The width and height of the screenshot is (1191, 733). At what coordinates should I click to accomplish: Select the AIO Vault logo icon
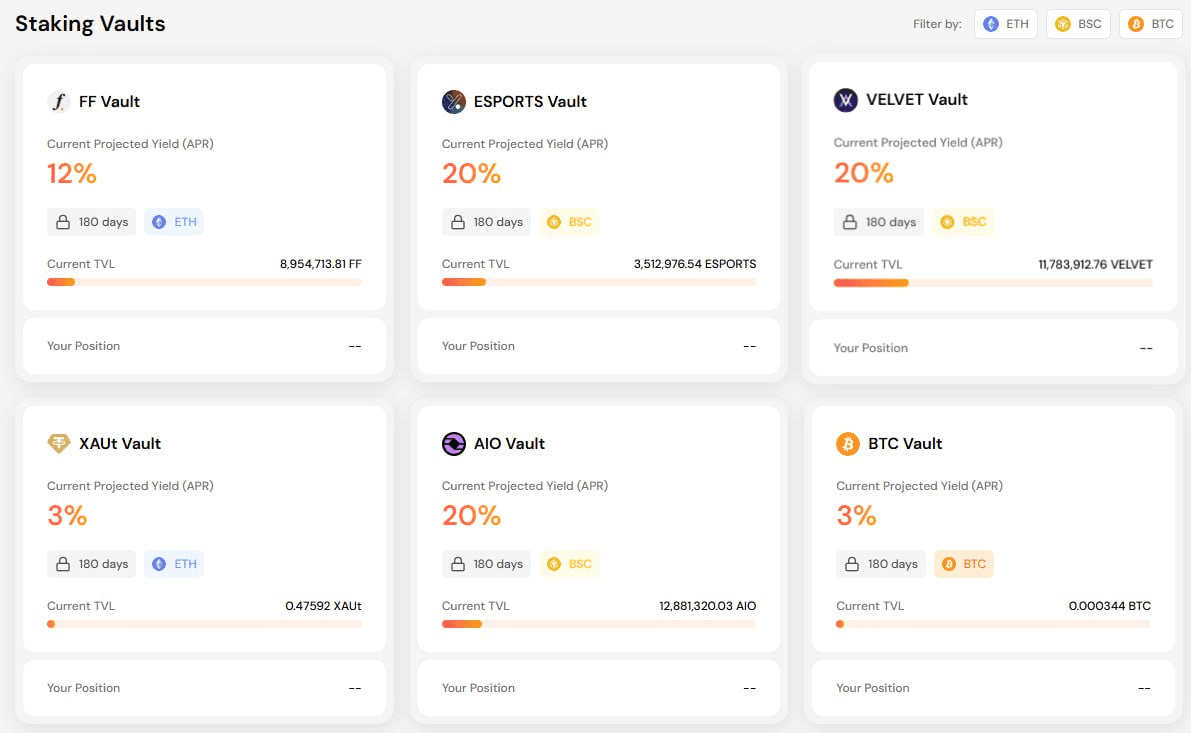tap(453, 443)
